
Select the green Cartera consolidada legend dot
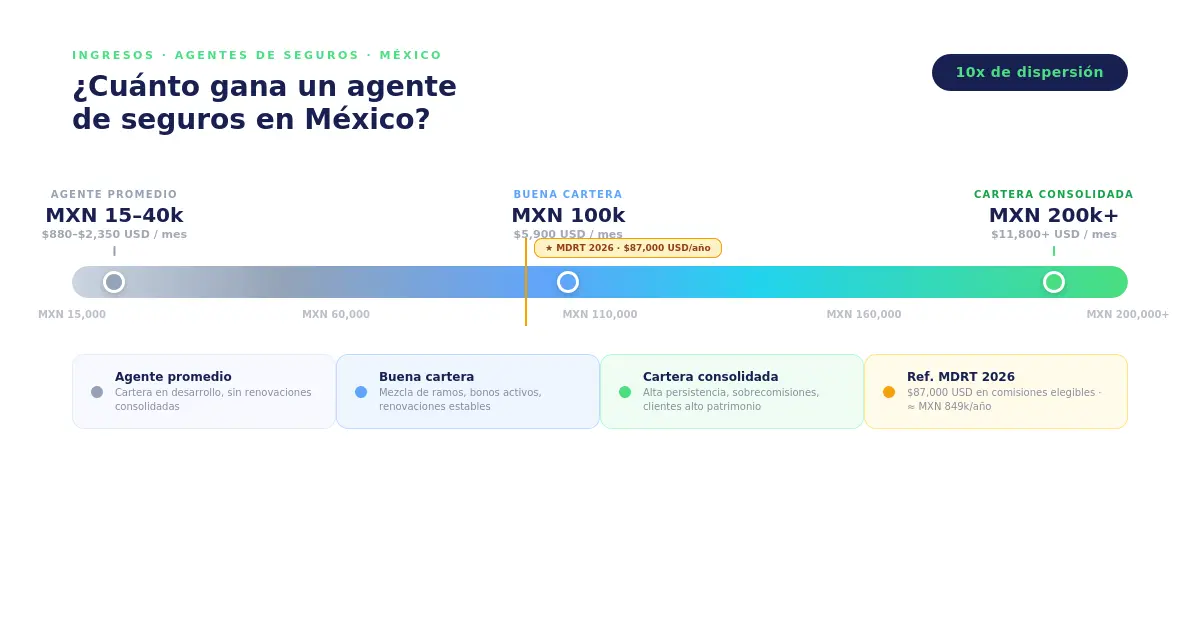(x=624, y=391)
